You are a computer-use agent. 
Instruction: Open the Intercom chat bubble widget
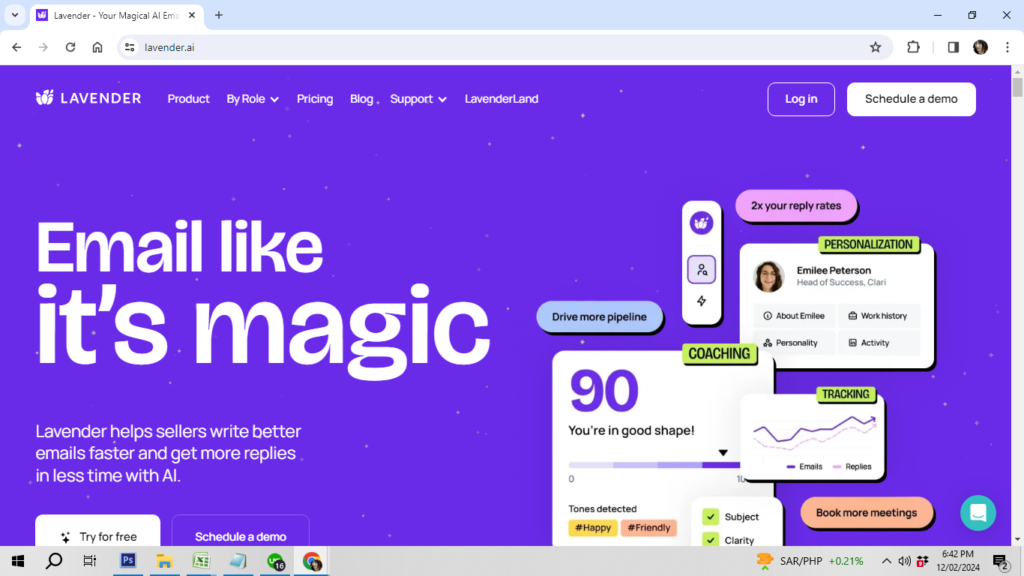click(978, 513)
